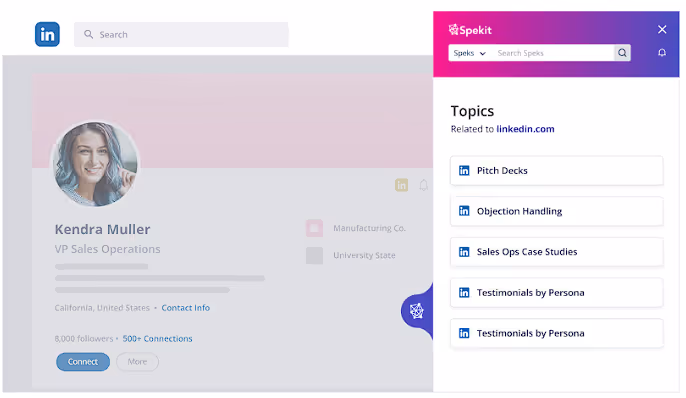Click the yellow LinkedIn badge on profile

pyautogui.click(x=401, y=185)
